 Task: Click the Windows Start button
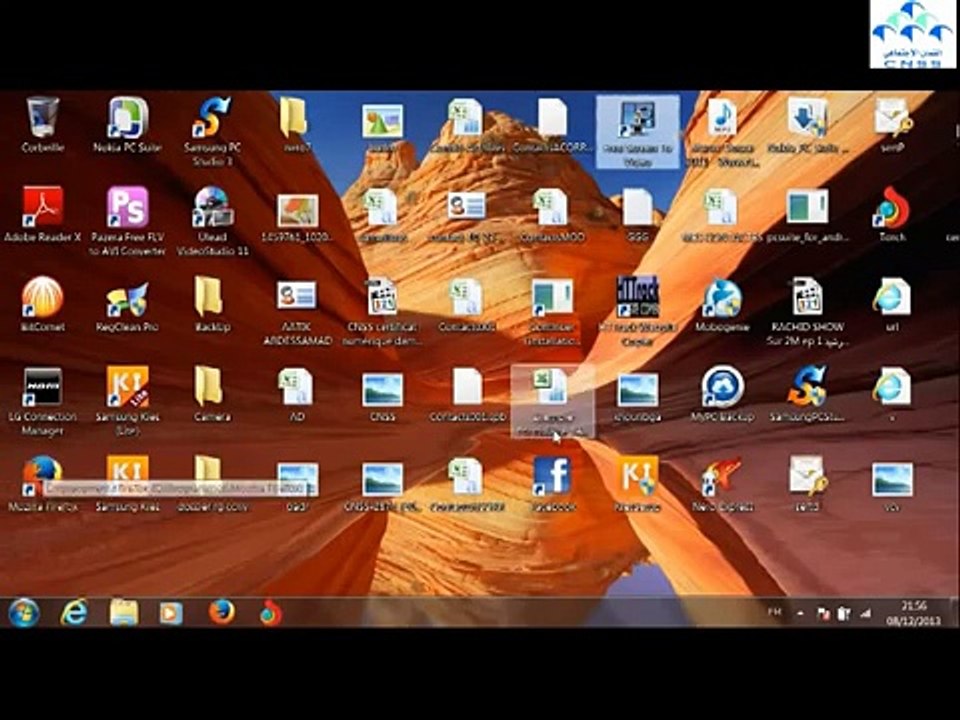(x=24, y=613)
